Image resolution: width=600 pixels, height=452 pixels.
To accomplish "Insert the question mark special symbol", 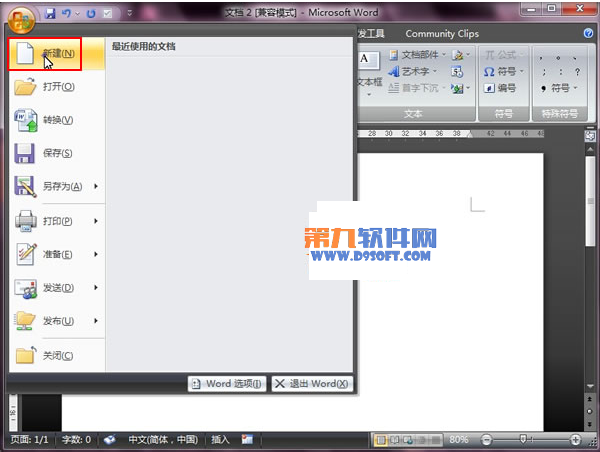I will (x=577, y=72).
